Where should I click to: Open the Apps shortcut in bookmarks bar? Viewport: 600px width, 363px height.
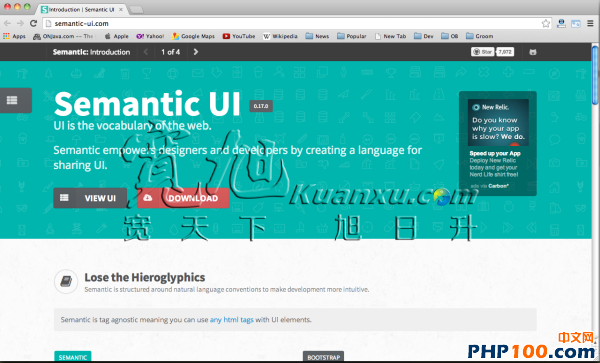14,36
